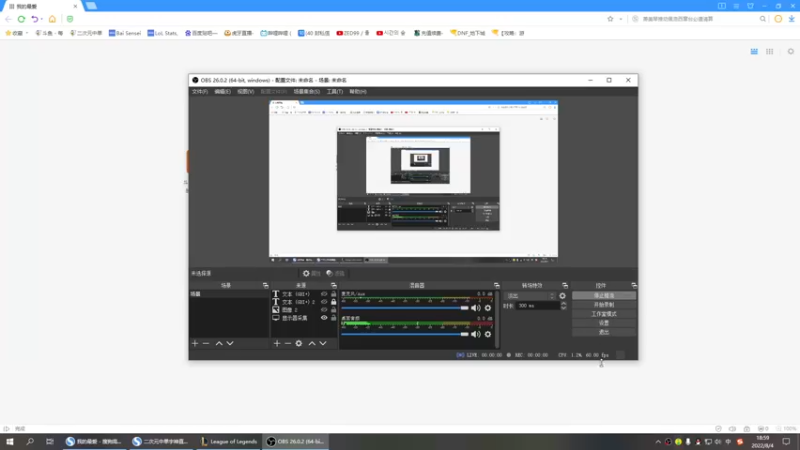Toggle visibility of the display capture source

[x=324, y=317]
